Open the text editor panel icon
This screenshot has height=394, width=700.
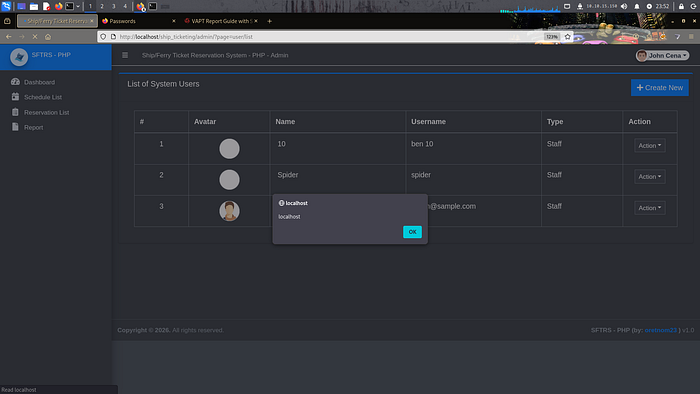point(46,6)
